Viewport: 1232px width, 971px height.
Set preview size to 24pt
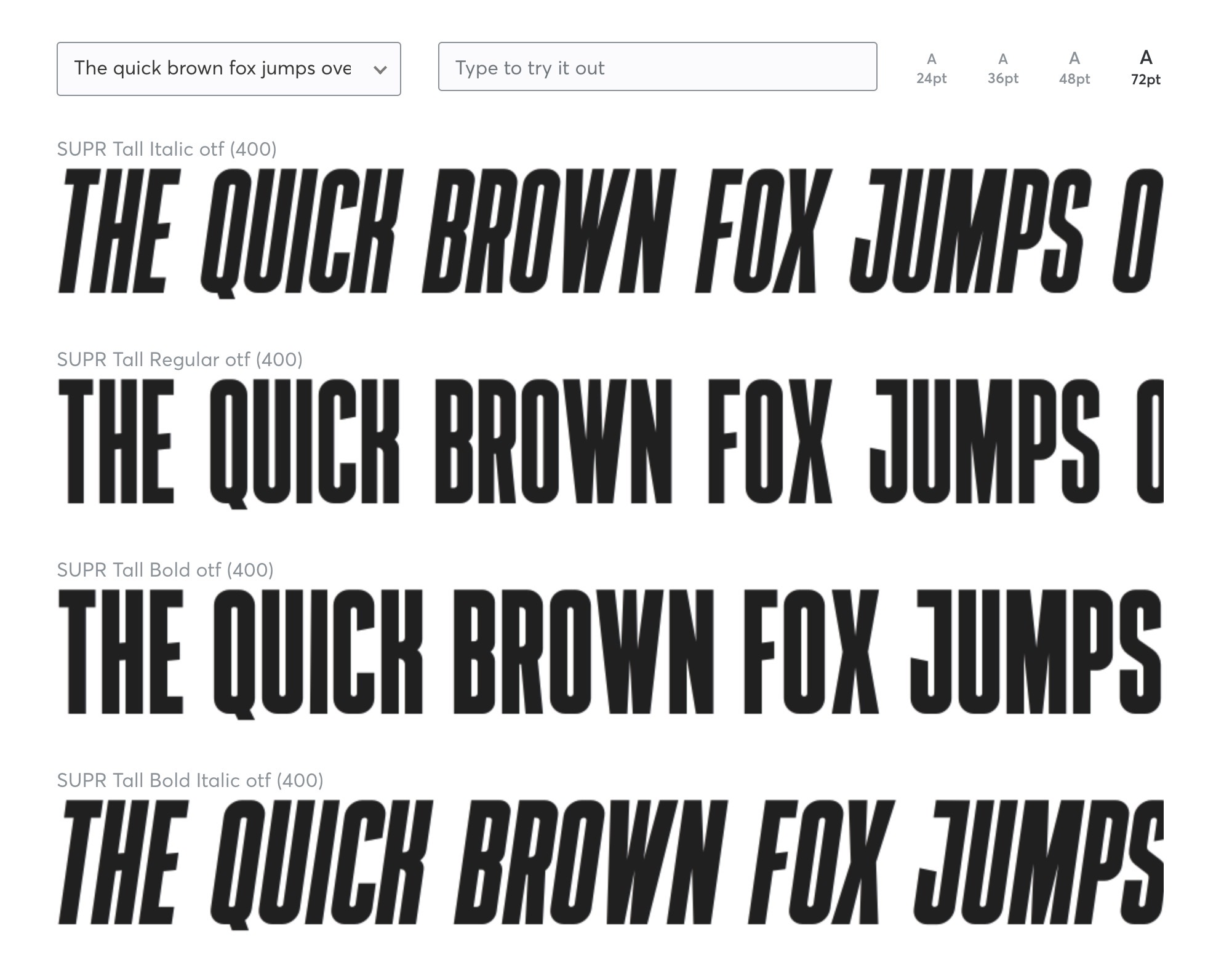tap(931, 68)
